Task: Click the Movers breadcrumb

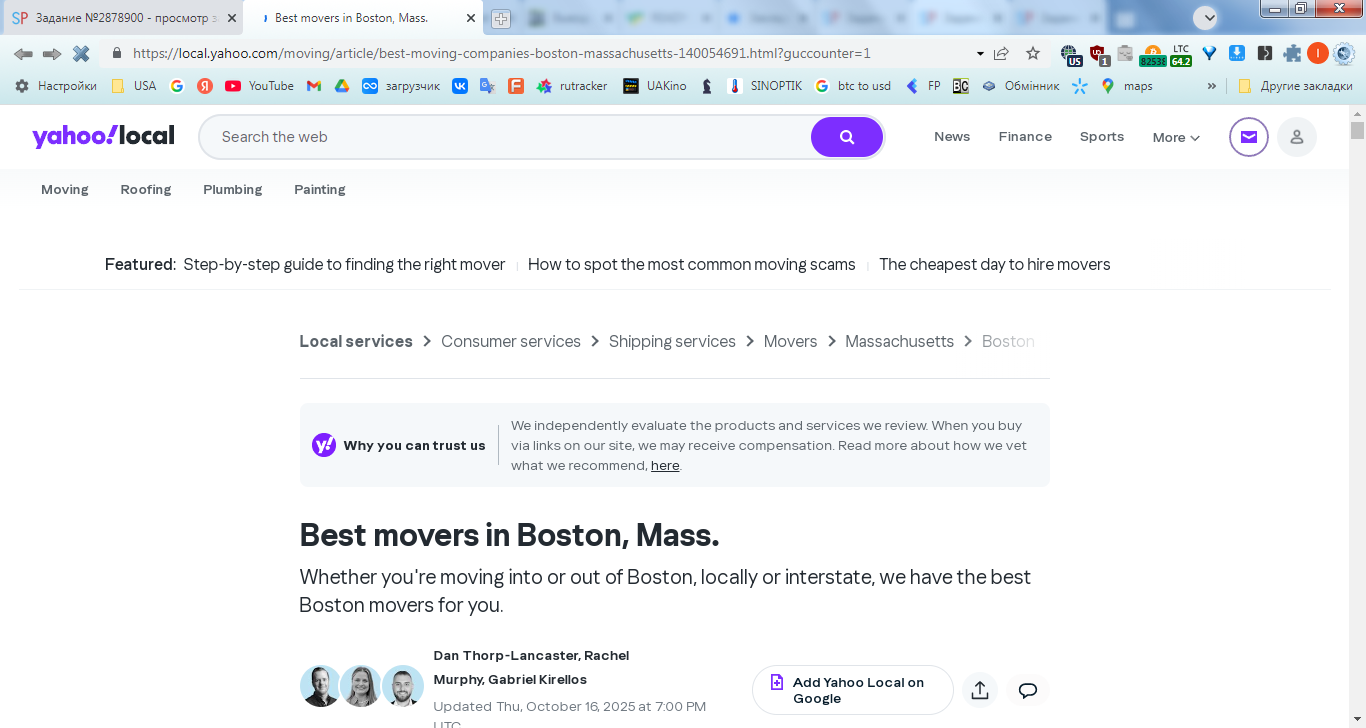Action: pyautogui.click(x=791, y=342)
